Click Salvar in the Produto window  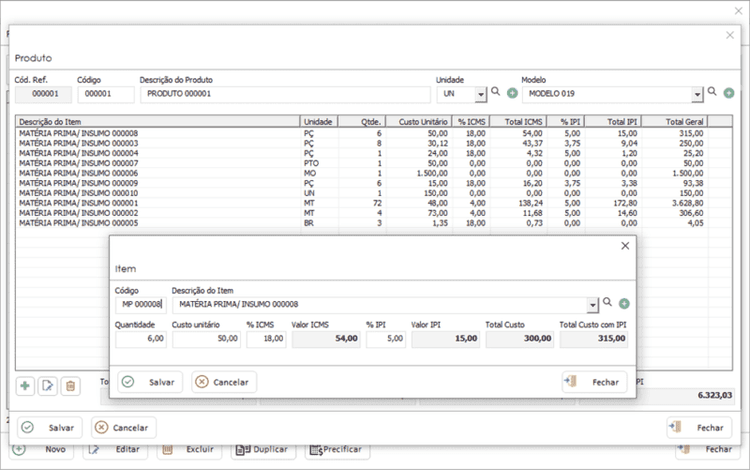click(x=50, y=427)
